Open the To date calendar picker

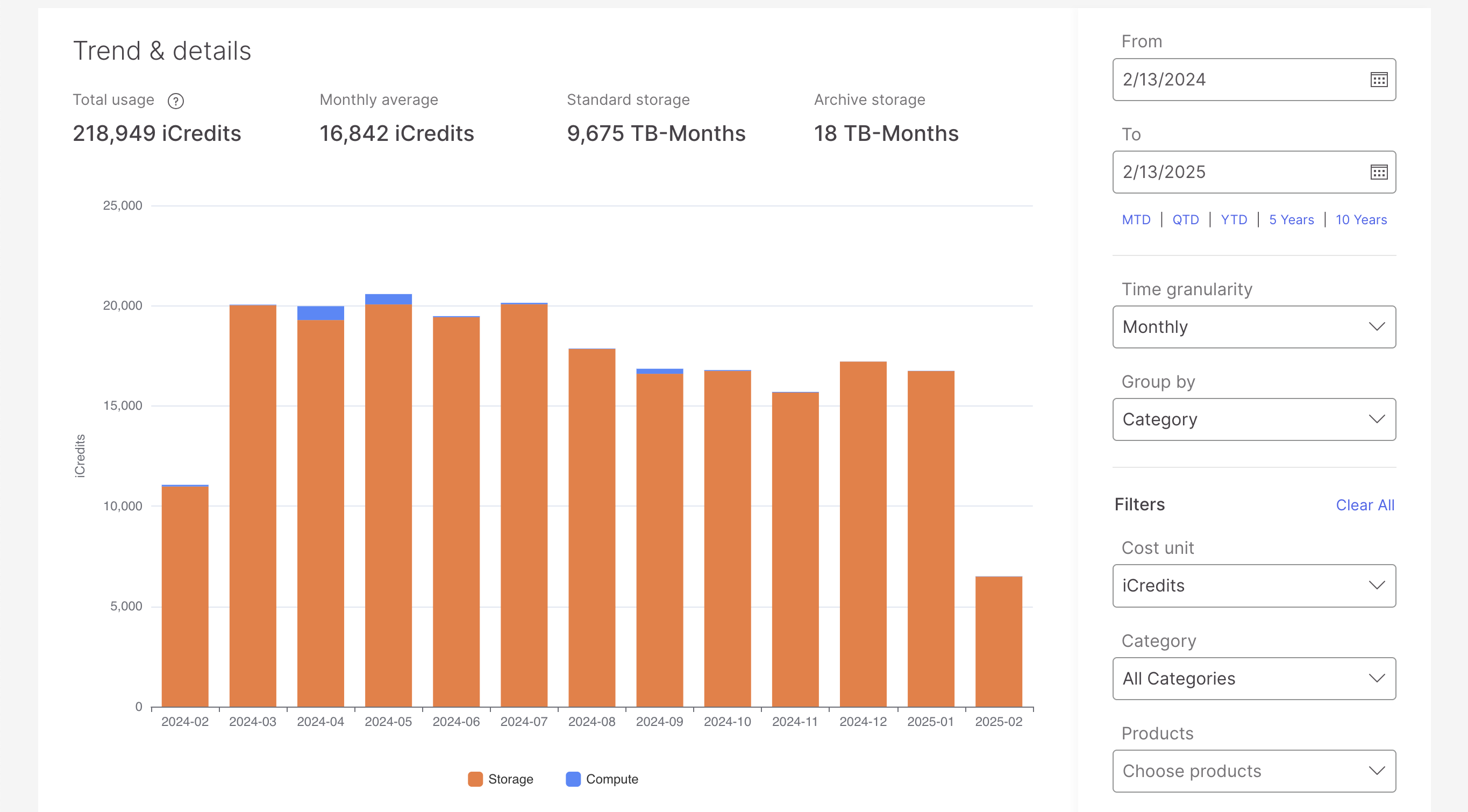point(1379,172)
